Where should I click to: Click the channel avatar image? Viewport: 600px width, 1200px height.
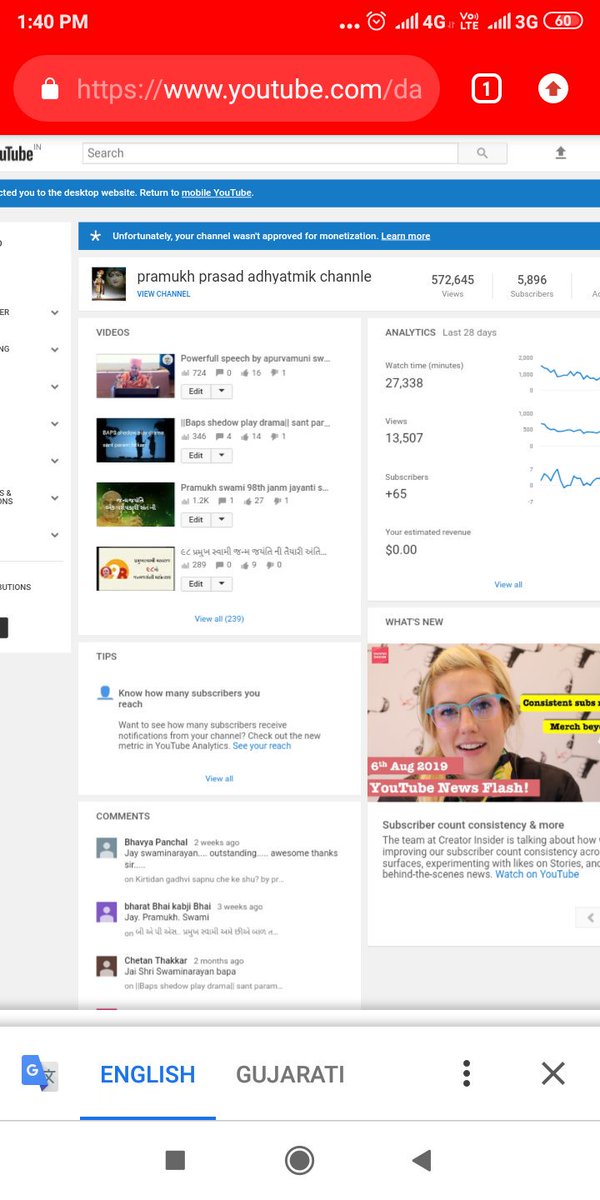[108, 284]
